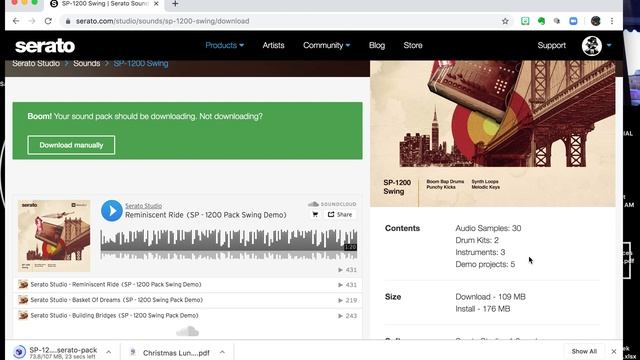Image resolution: width=640 pixels, height=360 pixels.
Task: Open the green square browser extension
Action: [x=525, y=21]
